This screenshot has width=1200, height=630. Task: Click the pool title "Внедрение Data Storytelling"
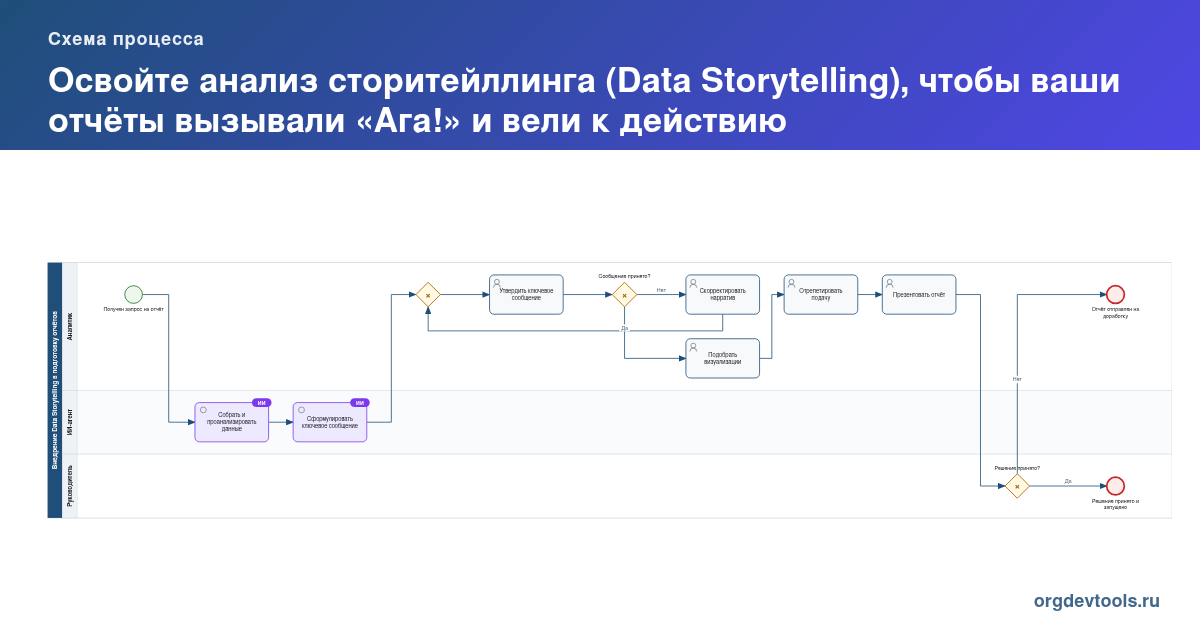55,390
